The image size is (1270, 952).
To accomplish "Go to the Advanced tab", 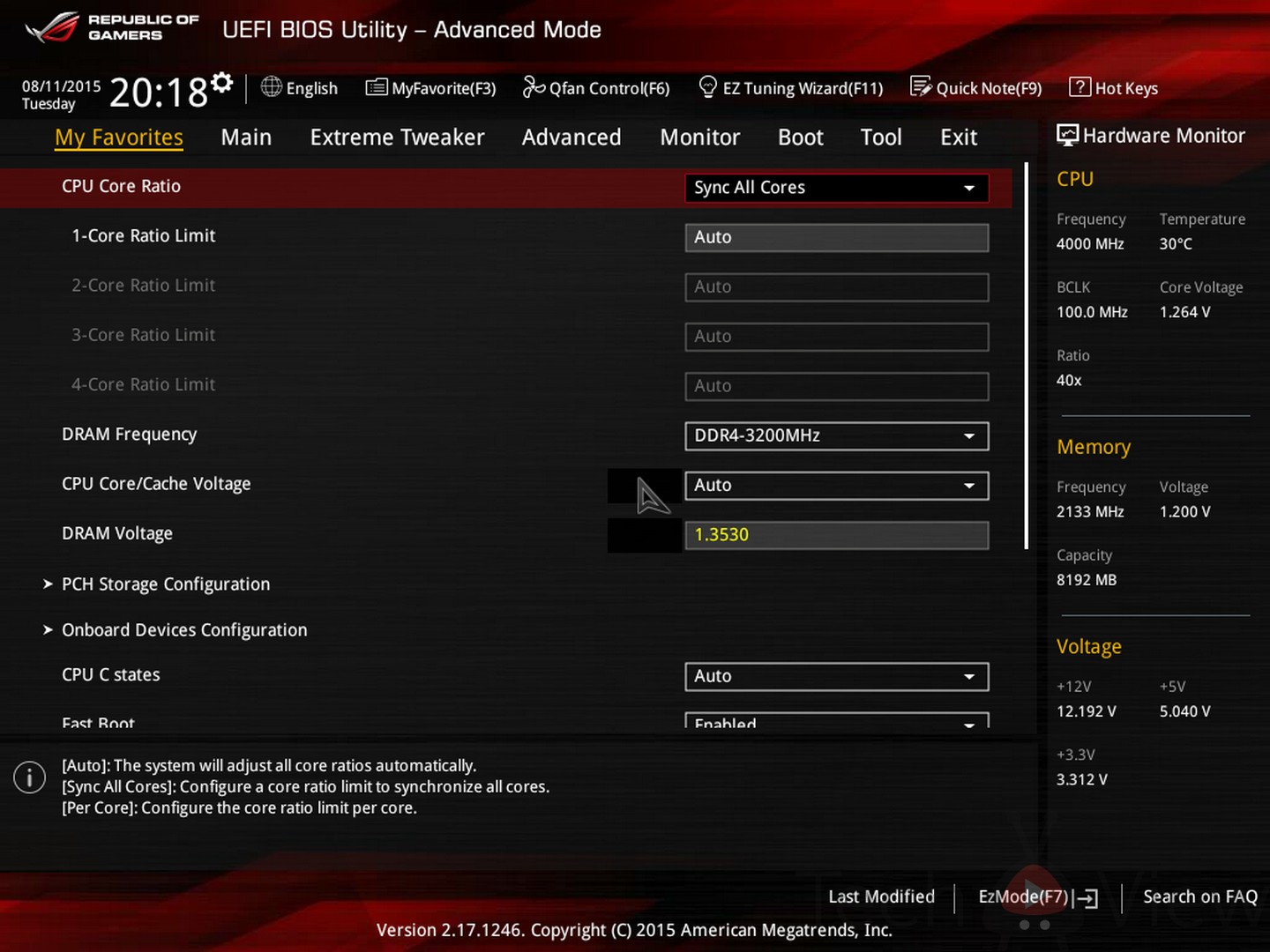I will click(x=571, y=138).
